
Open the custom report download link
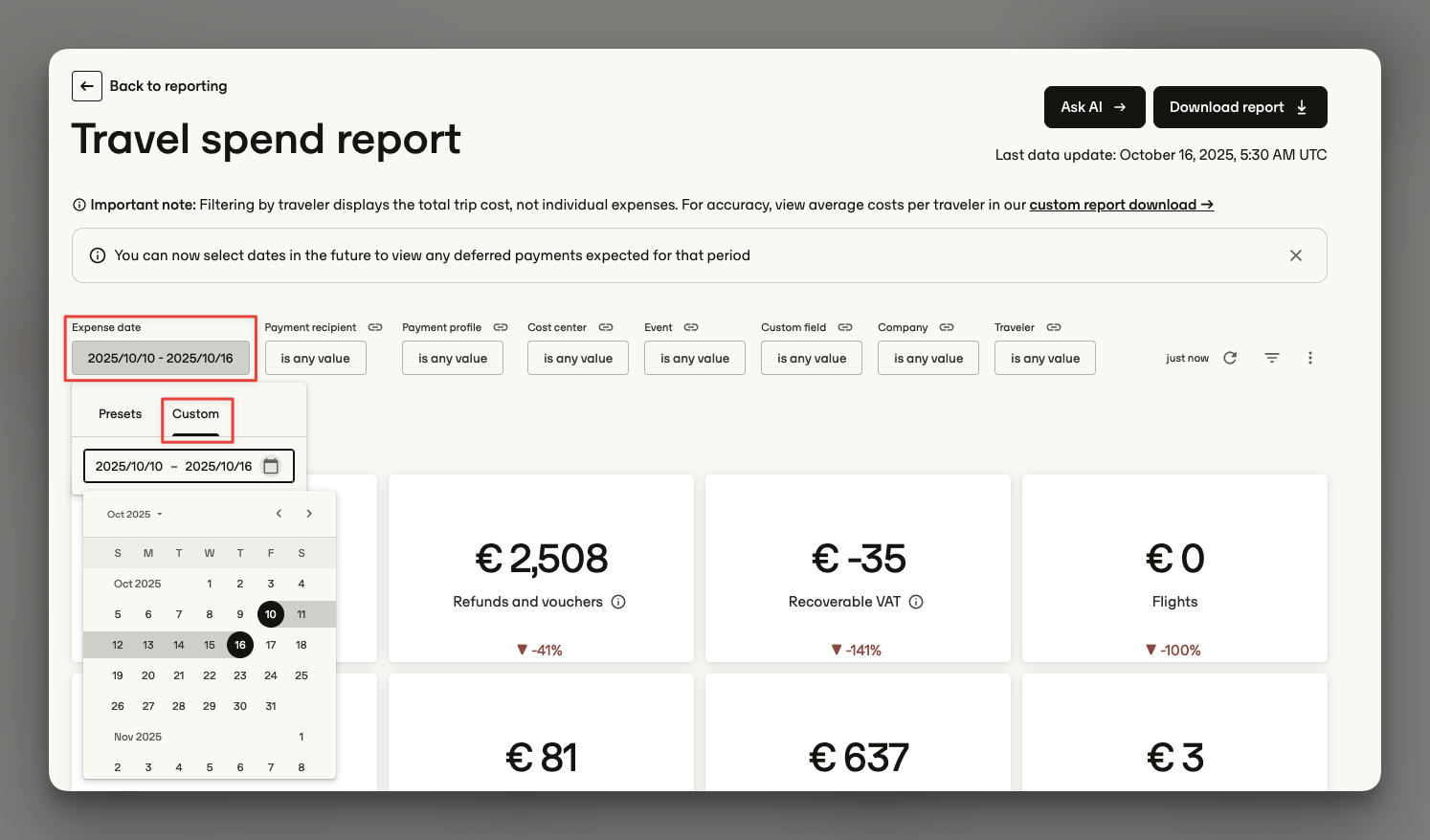pyautogui.click(x=1121, y=205)
